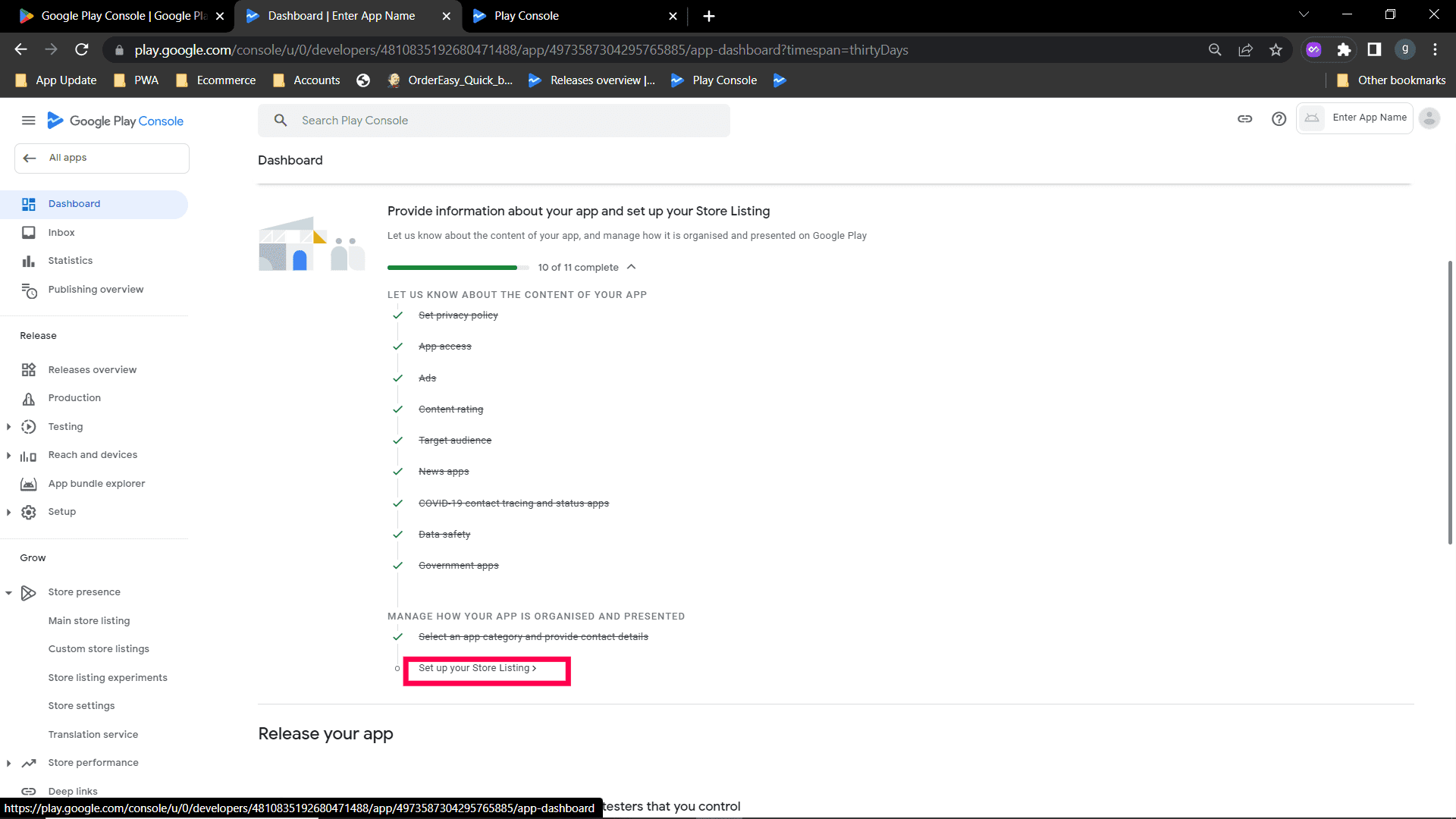Screen dimensions: 1456x819
Task: Open Inbox from the sidebar
Action: click(x=61, y=233)
